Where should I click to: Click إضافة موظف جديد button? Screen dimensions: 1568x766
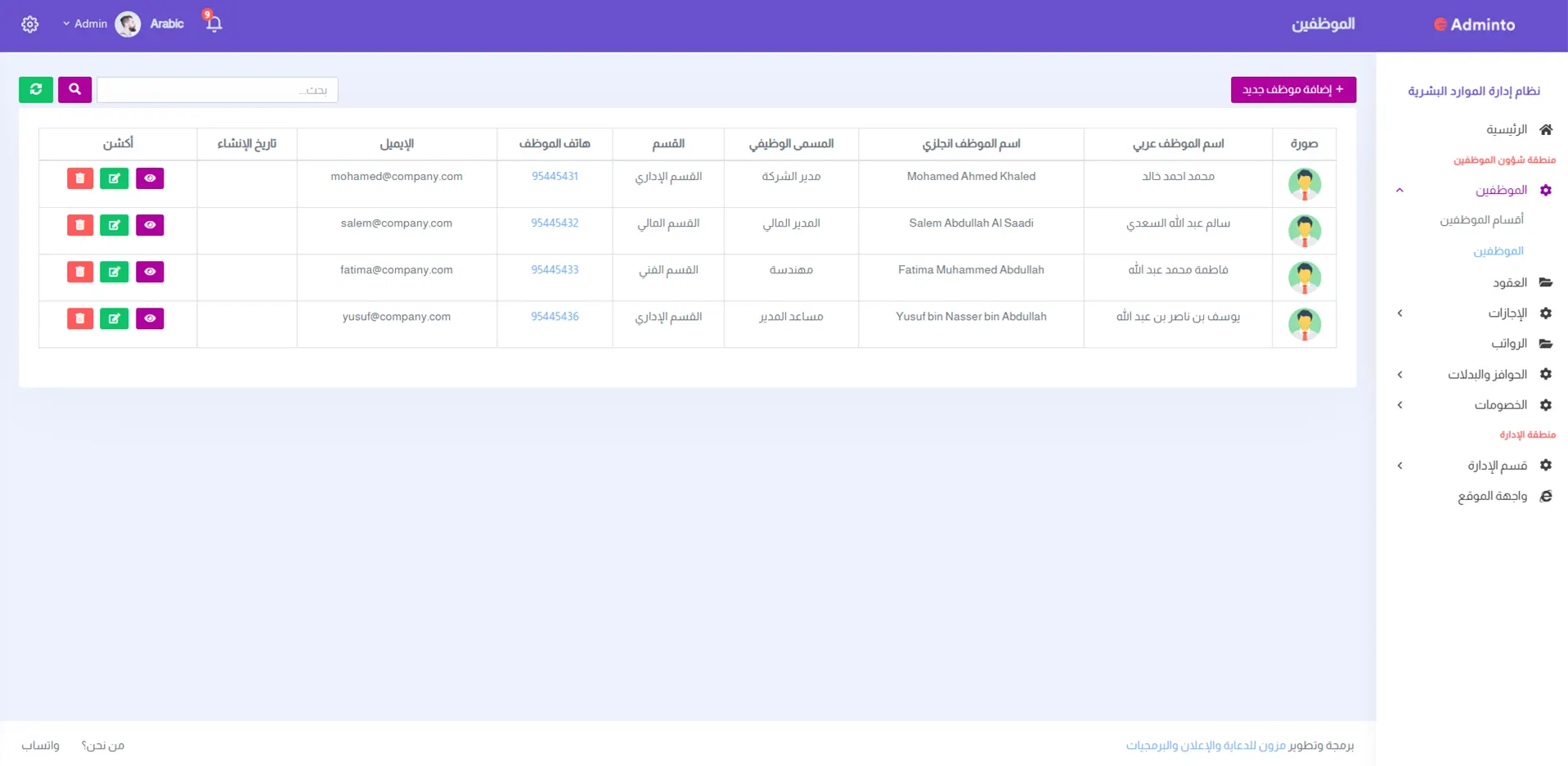1292,89
